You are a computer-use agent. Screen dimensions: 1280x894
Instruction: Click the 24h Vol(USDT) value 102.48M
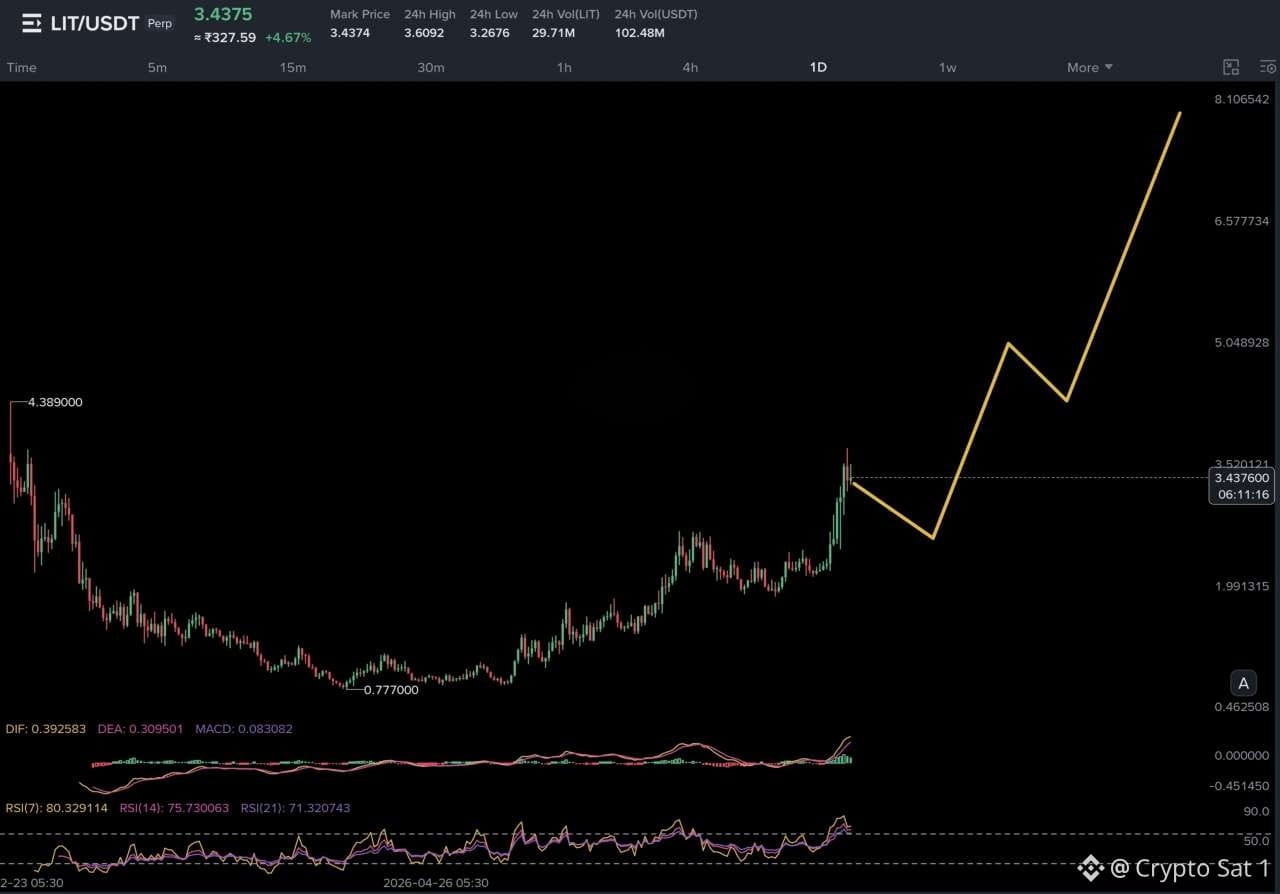(640, 33)
